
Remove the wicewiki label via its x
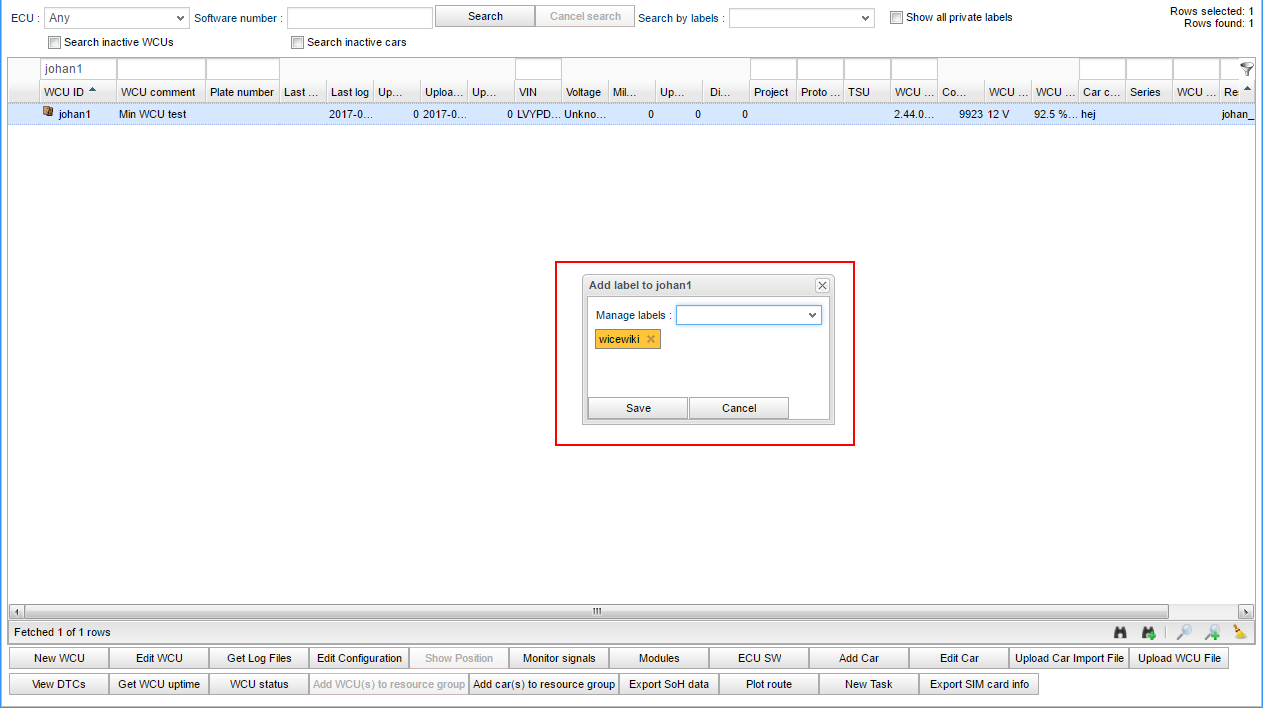(x=651, y=339)
